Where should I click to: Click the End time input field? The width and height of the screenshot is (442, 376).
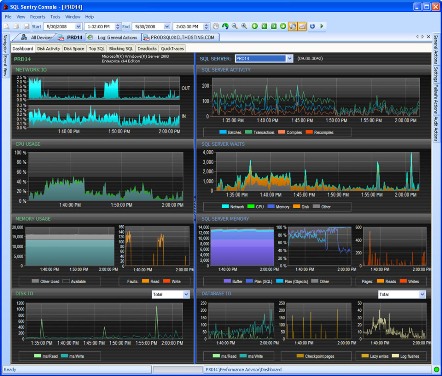[x=189, y=26]
